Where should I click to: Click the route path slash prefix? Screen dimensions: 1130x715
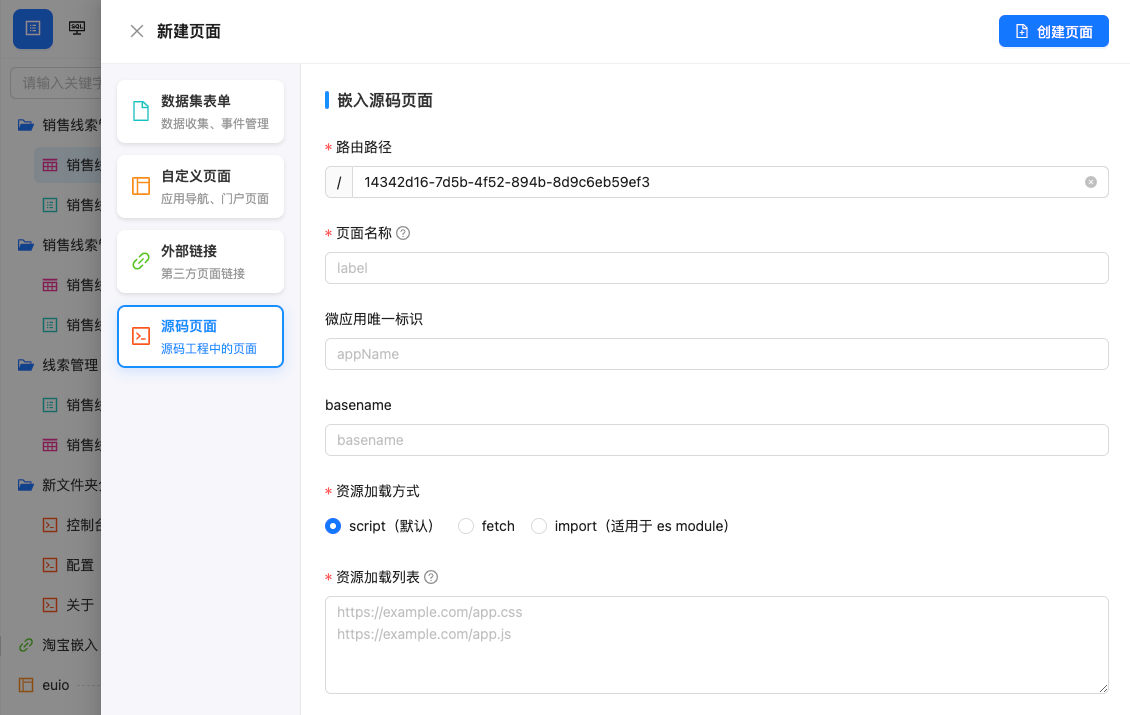[339, 182]
